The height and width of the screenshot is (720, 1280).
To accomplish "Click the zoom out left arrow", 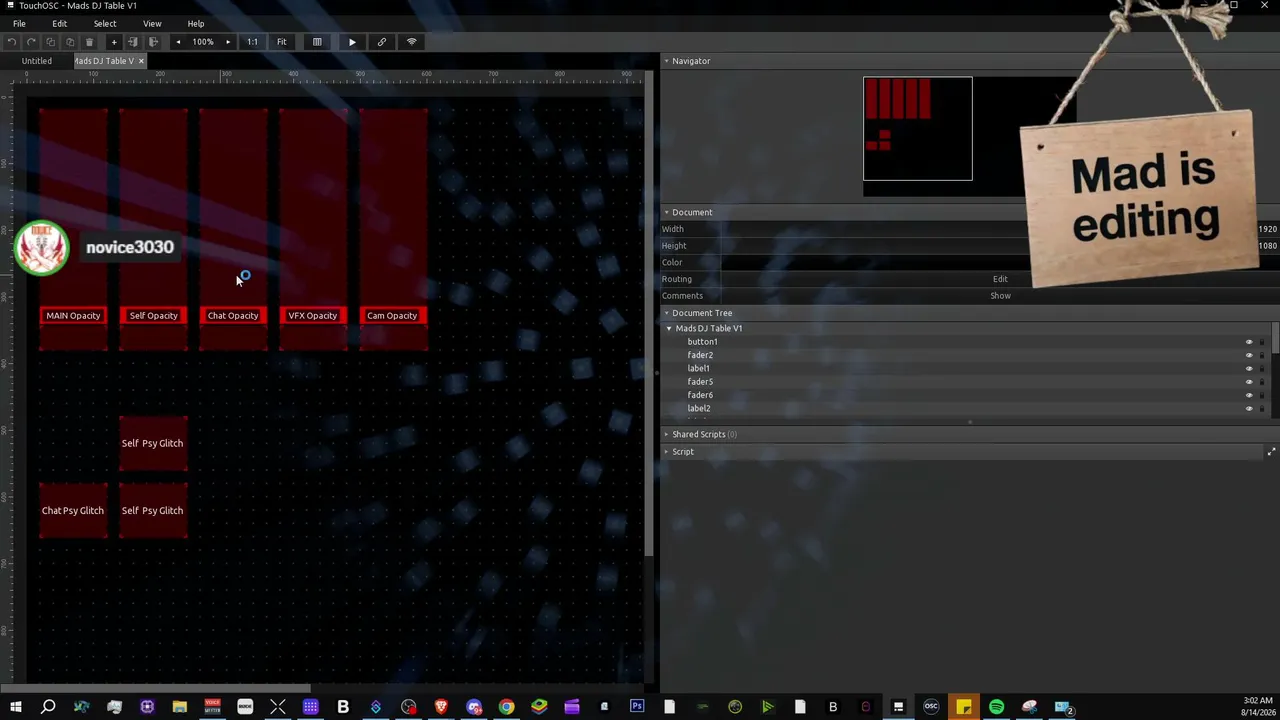I will point(178,42).
